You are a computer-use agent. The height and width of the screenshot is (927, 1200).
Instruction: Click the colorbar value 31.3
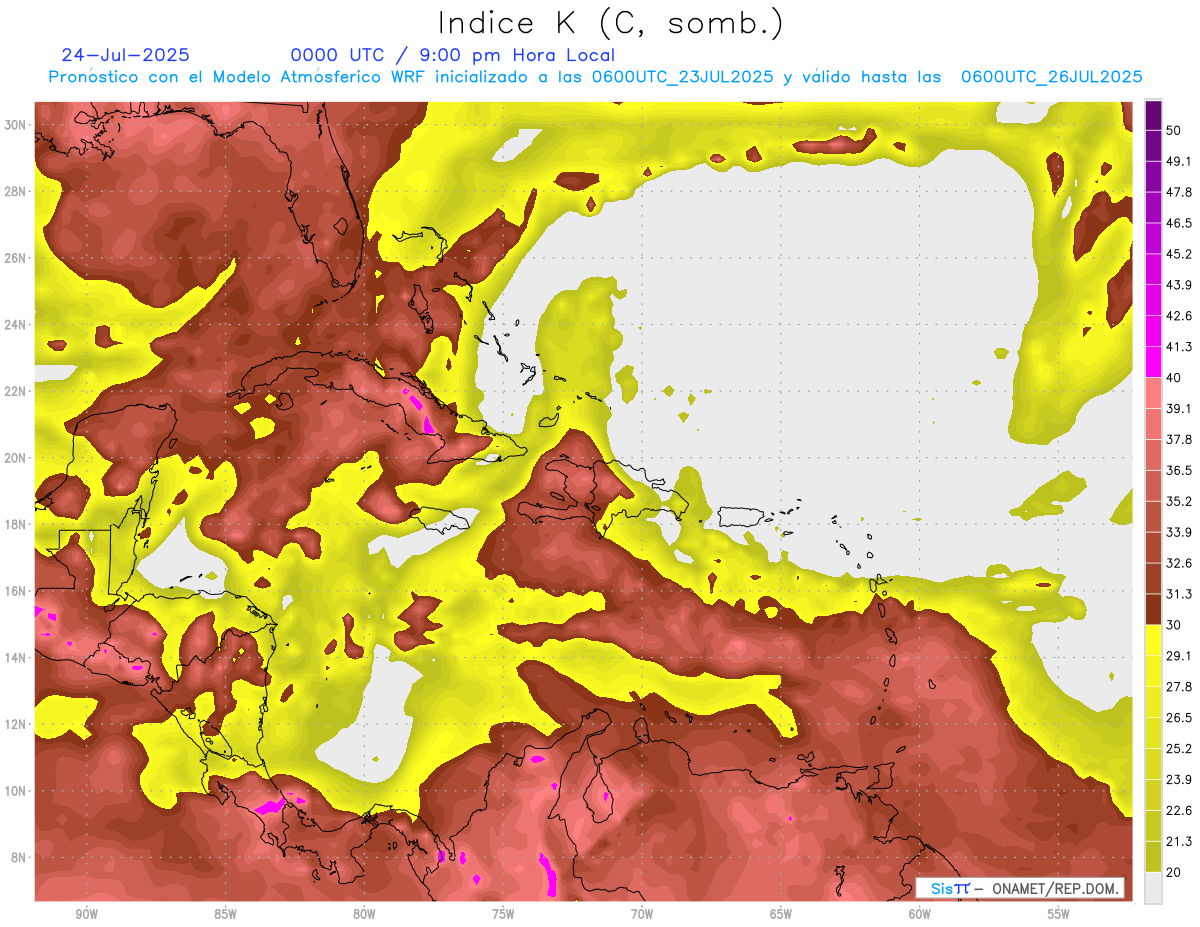1178,594
